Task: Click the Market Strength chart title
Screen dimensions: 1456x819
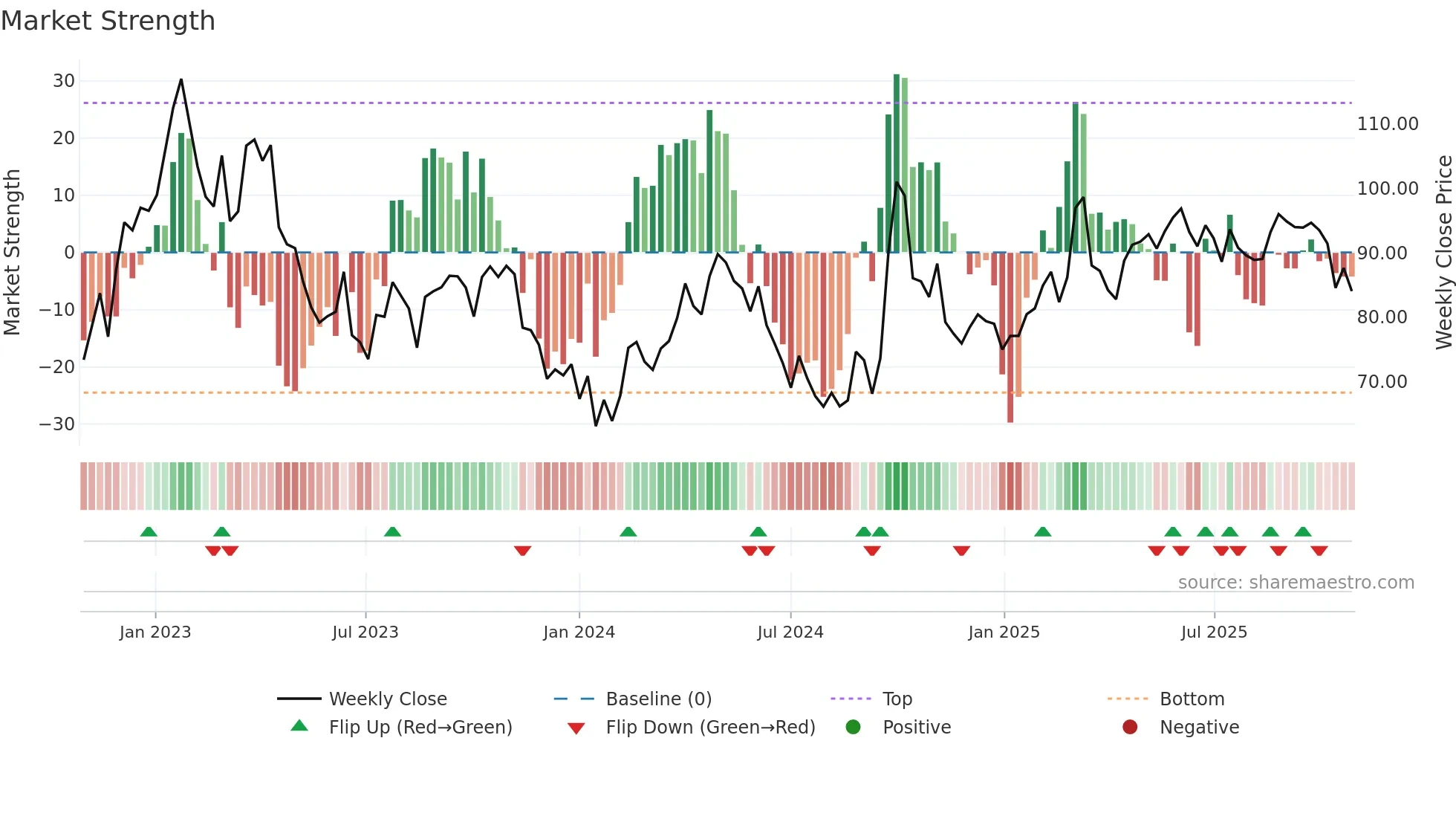Action: (x=108, y=21)
